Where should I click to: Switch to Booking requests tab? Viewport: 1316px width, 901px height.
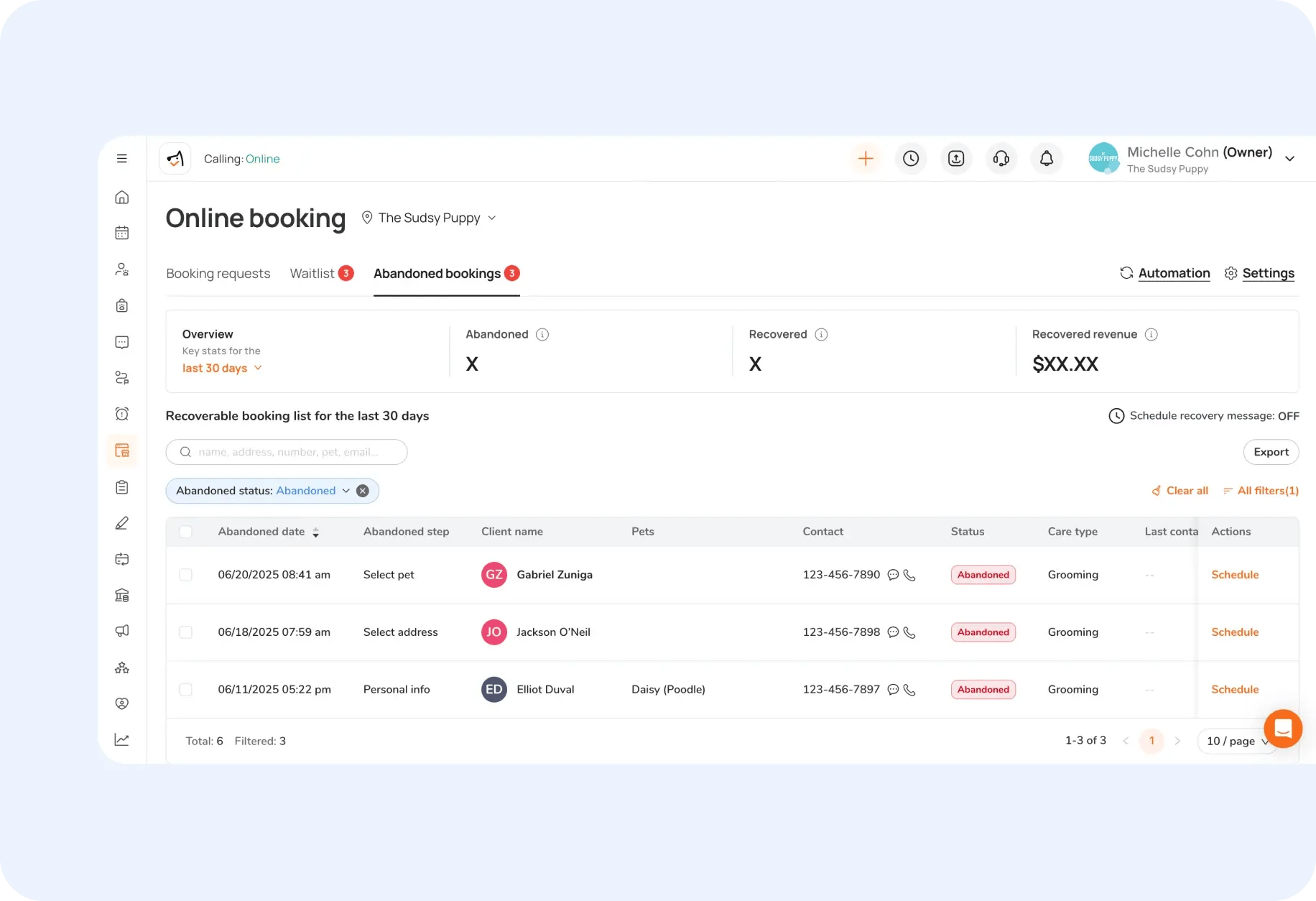tap(218, 274)
